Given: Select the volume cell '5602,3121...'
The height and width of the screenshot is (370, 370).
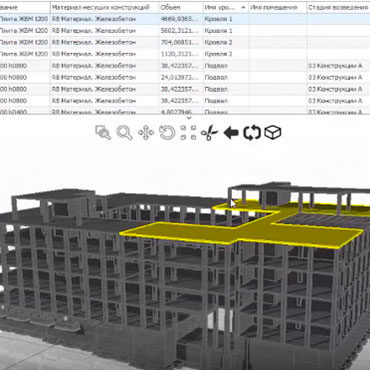Looking at the screenshot, I should (181, 31).
